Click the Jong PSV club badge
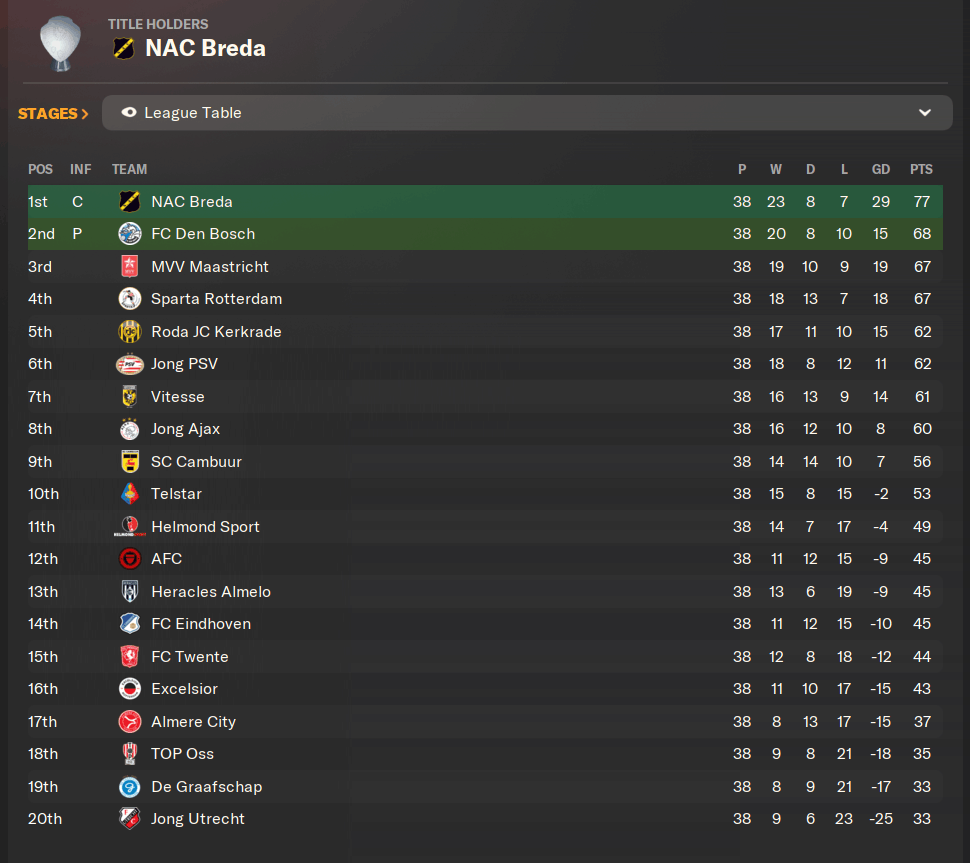970x863 pixels. (129, 364)
